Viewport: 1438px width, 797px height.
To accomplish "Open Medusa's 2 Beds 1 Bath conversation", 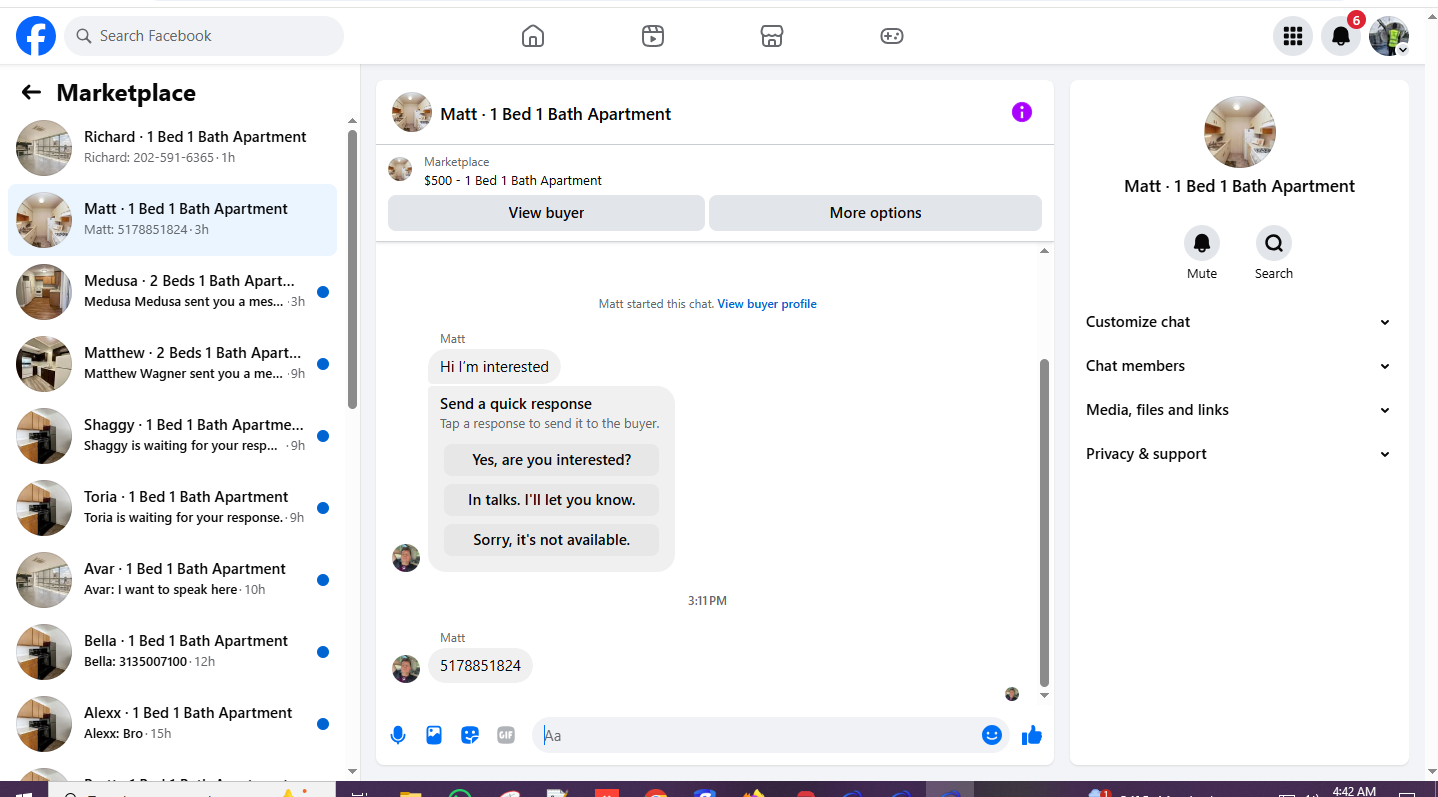I will 172,292.
